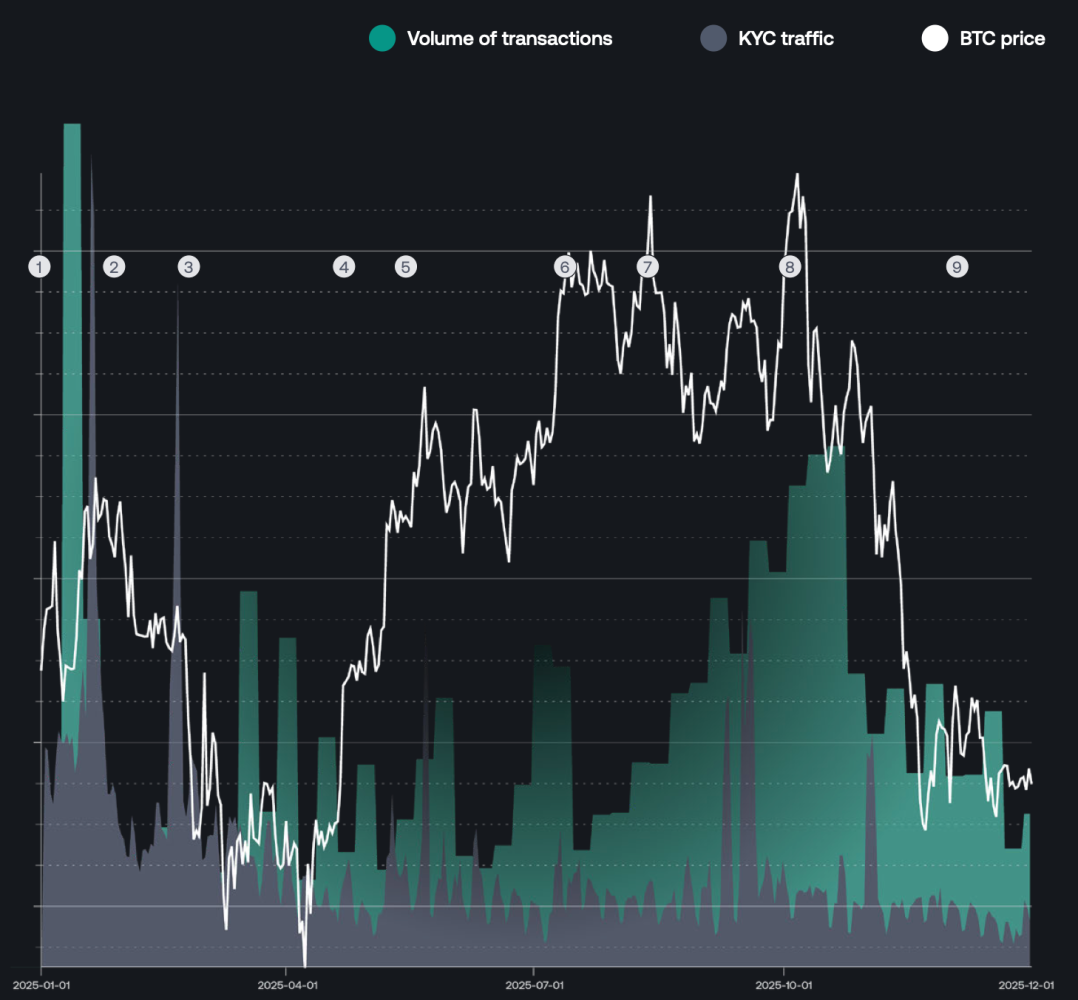Click the Volume of transactions legend label
Image resolution: width=1078 pixels, height=1000 pixels.
coord(509,38)
